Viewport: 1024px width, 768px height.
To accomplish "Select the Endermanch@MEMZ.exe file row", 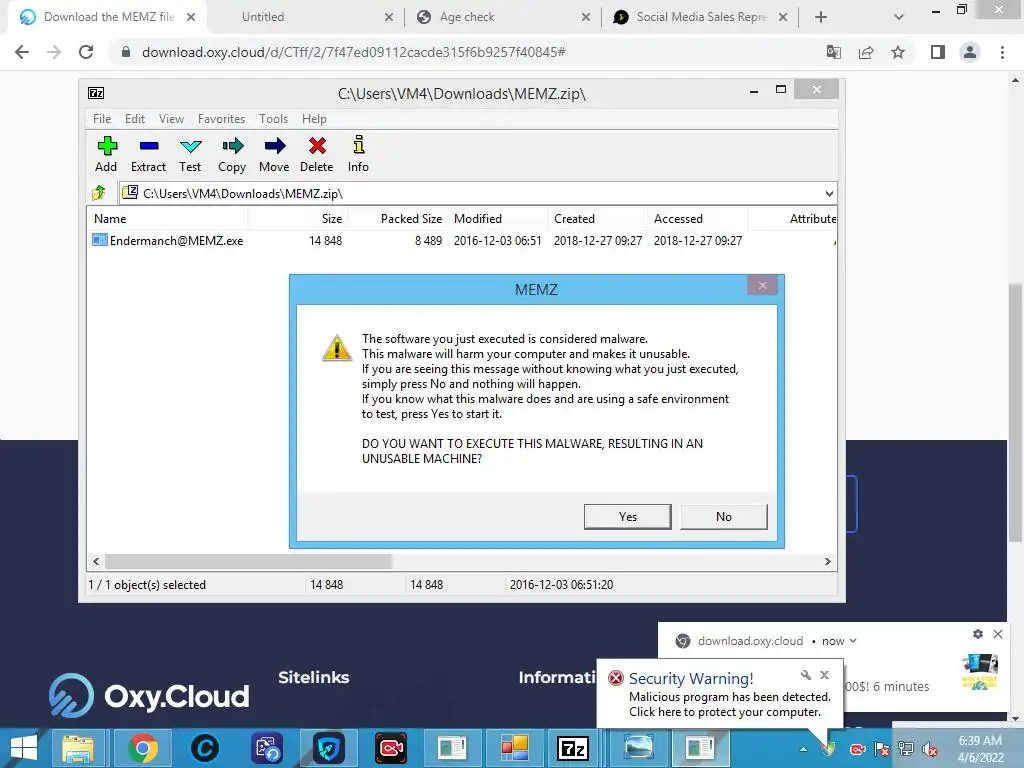I will 416,240.
